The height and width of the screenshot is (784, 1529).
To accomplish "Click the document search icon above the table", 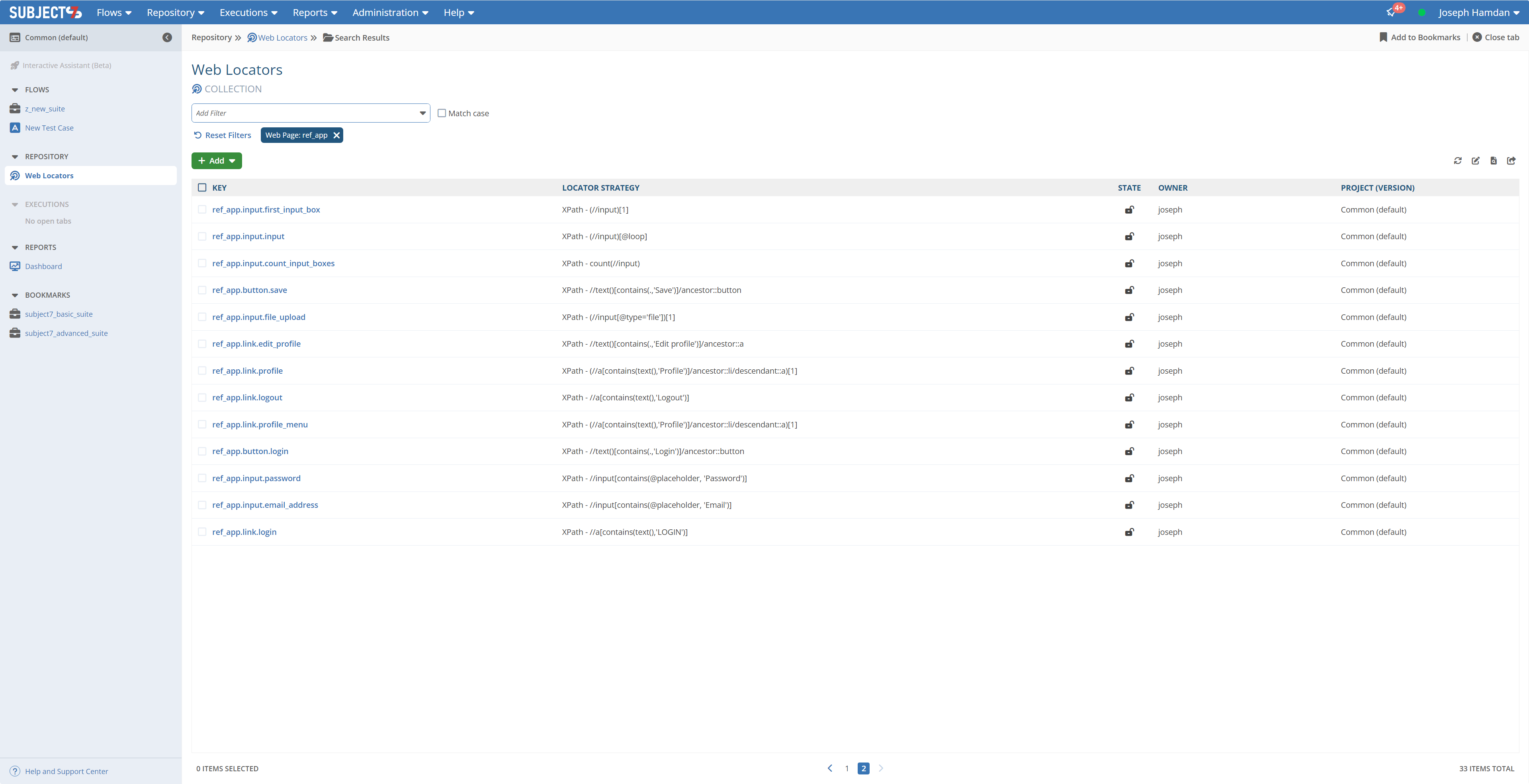I will coord(1494,161).
